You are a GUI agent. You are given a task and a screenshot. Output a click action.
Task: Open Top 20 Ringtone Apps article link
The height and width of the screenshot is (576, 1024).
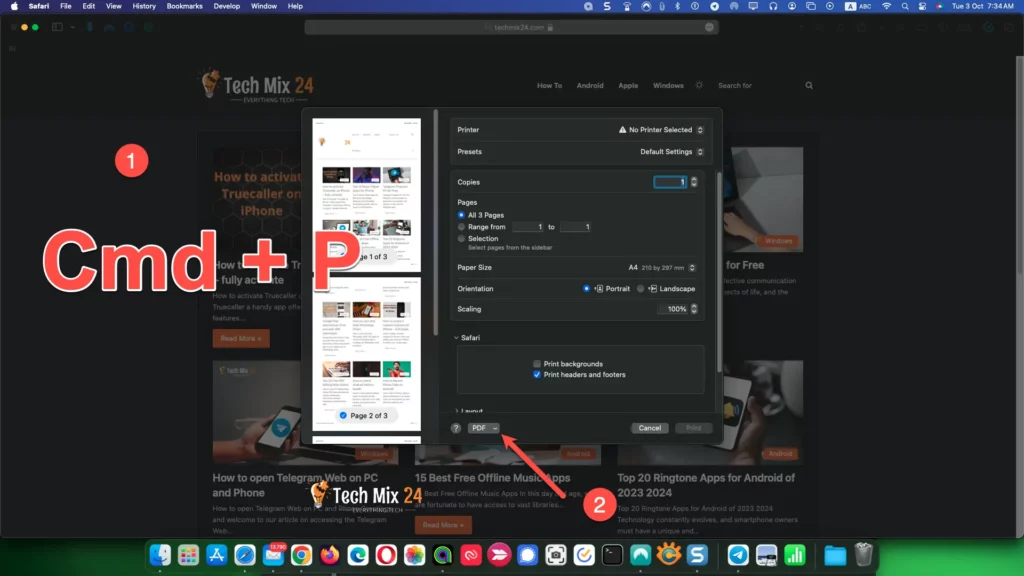pyautogui.click(x=707, y=485)
